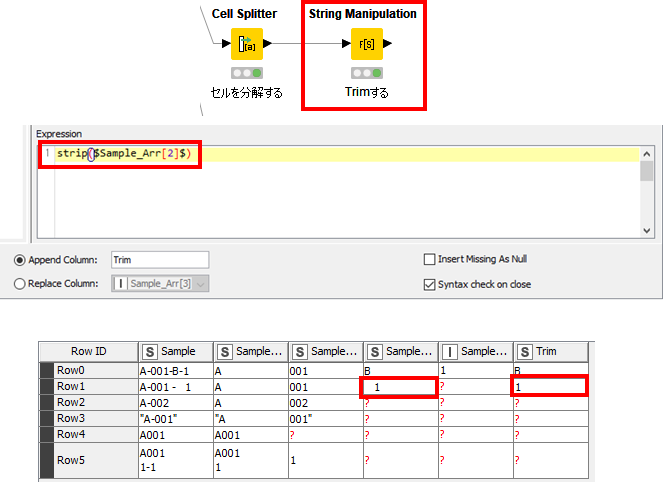Click the Cell Splitter output port arrow
This screenshot has height=482, width=663.
point(267,43)
